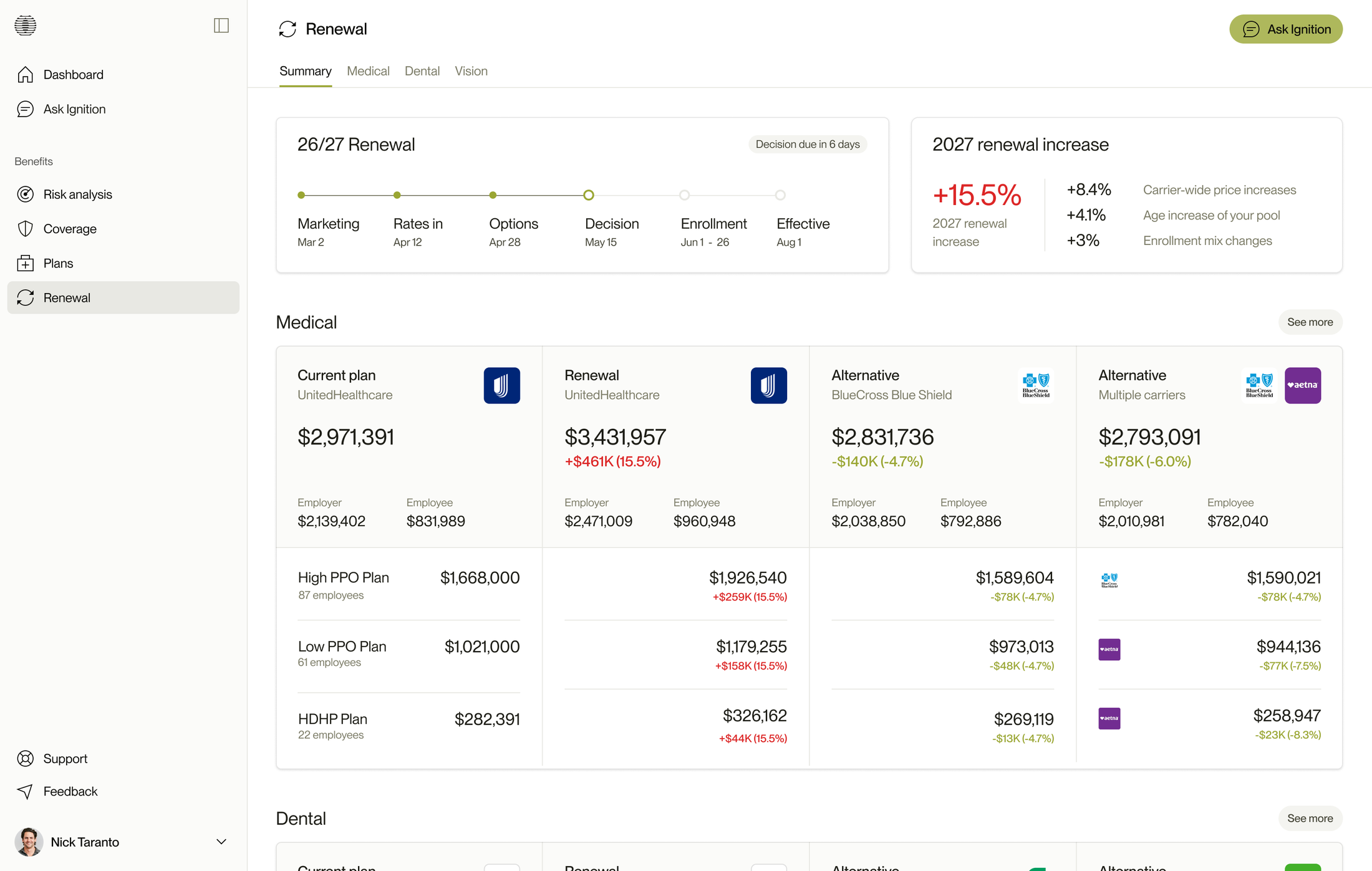Click BlueCross logo on BlueCross Blue Shield alternative
Image resolution: width=1372 pixels, height=871 pixels.
pyautogui.click(x=1036, y=385)
